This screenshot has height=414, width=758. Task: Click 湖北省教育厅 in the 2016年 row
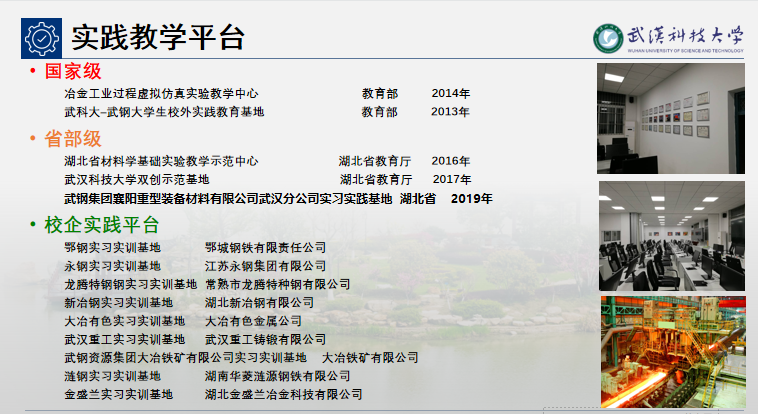coord(375,161)
